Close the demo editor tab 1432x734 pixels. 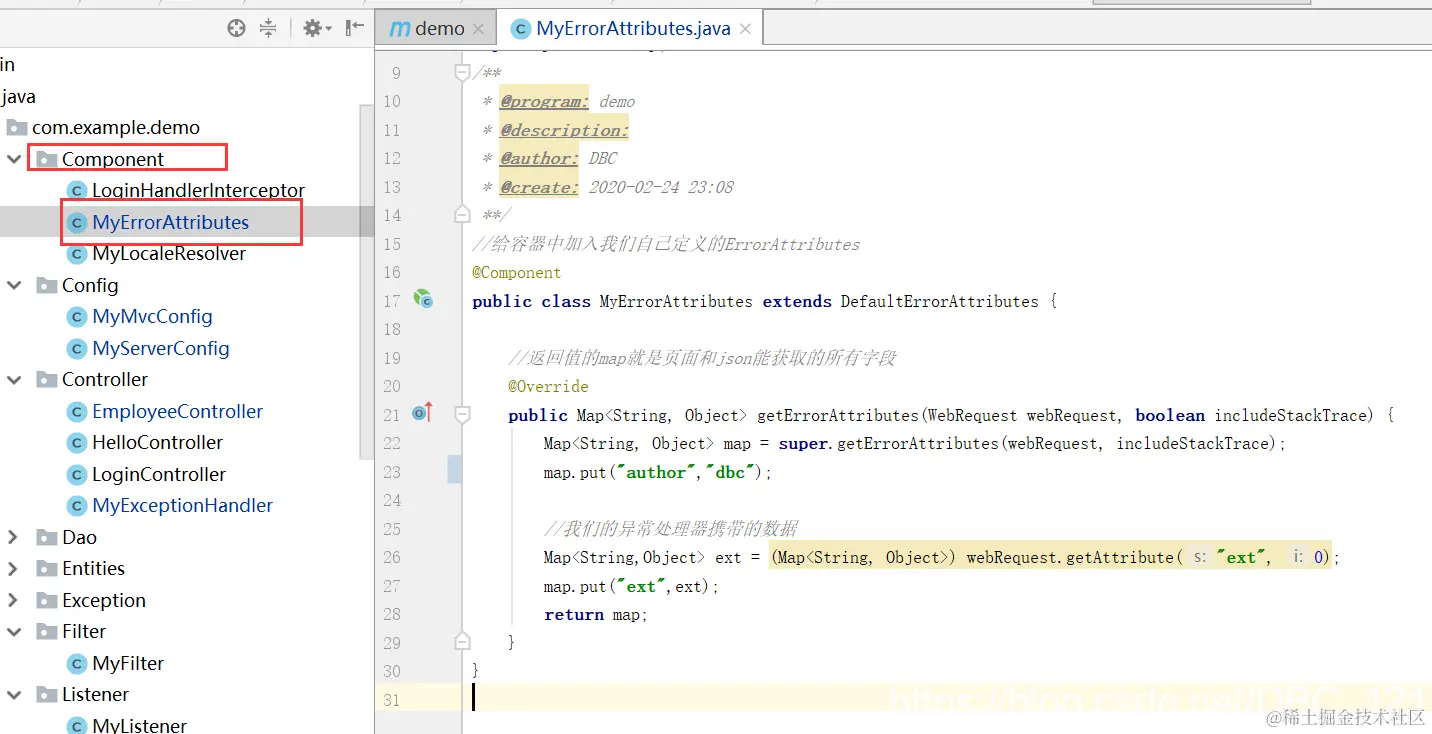478,30
